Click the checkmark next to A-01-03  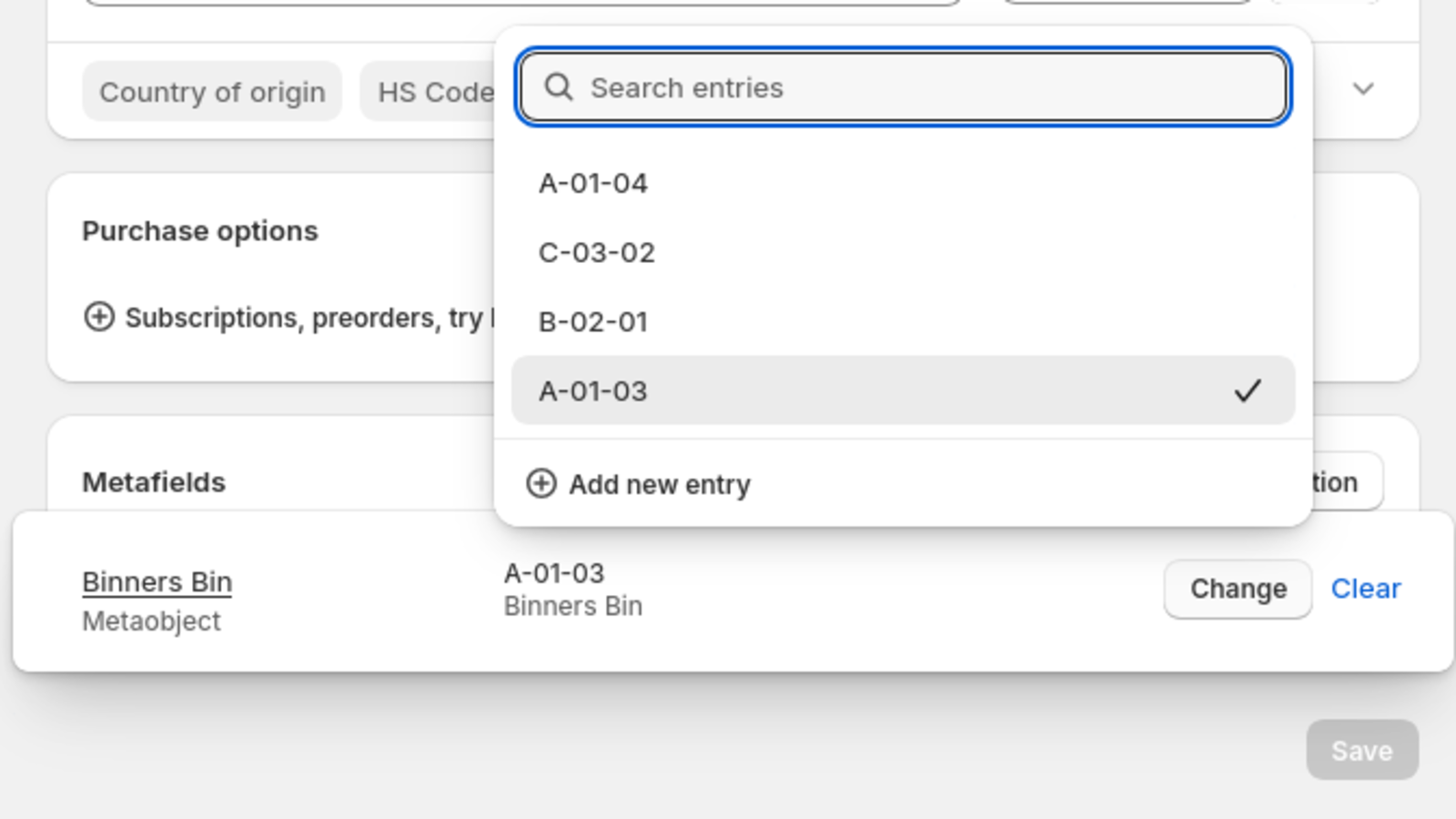coord(1248,390)
